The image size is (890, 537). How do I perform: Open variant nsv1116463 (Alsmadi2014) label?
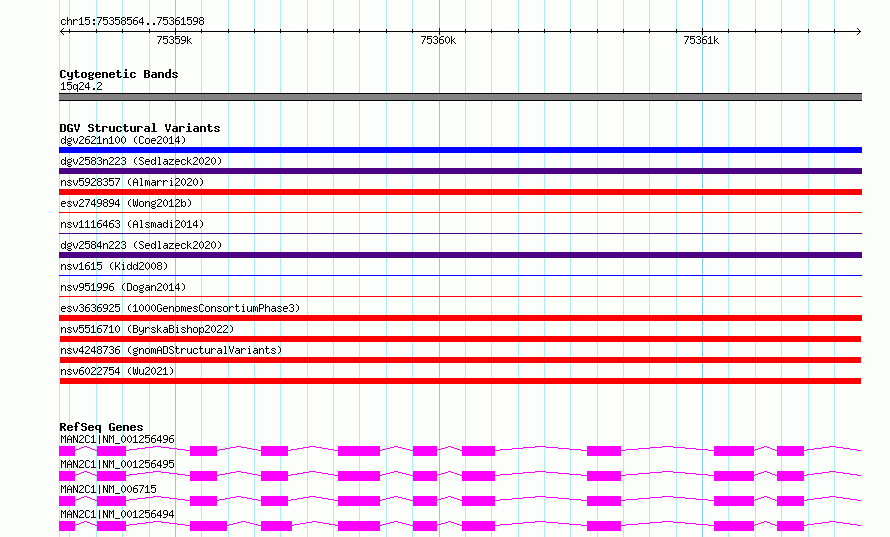point(132,224)
